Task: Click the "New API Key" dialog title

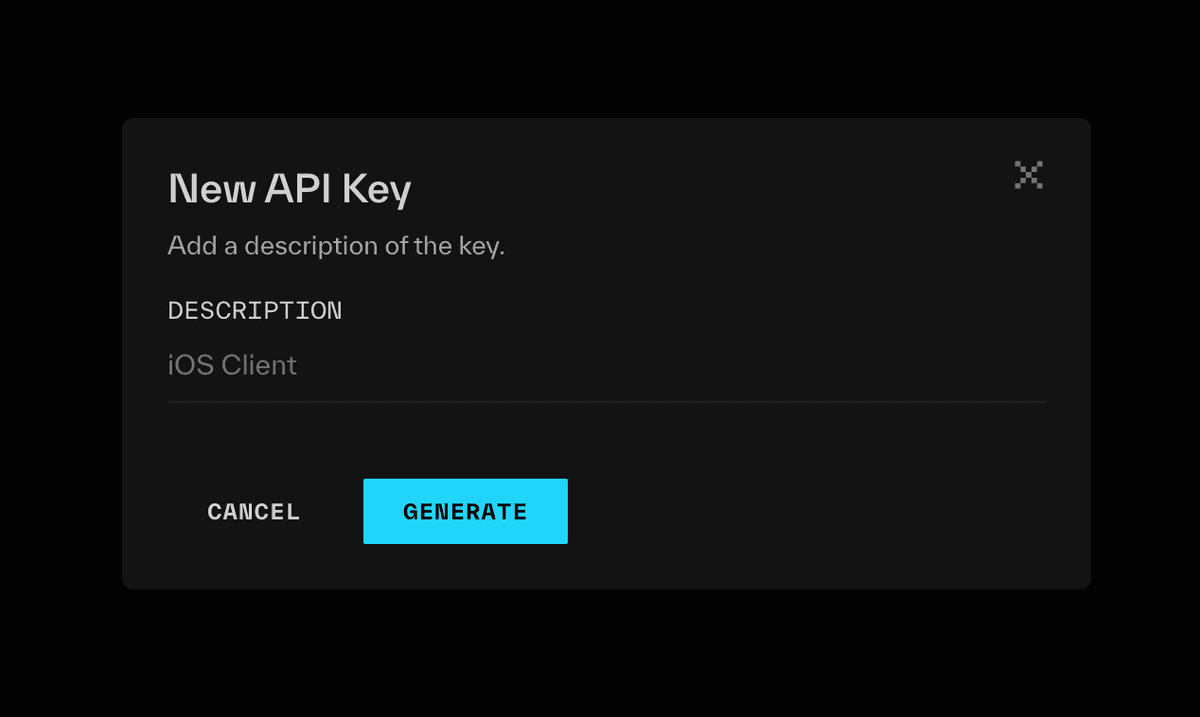Action: [290, 189]
